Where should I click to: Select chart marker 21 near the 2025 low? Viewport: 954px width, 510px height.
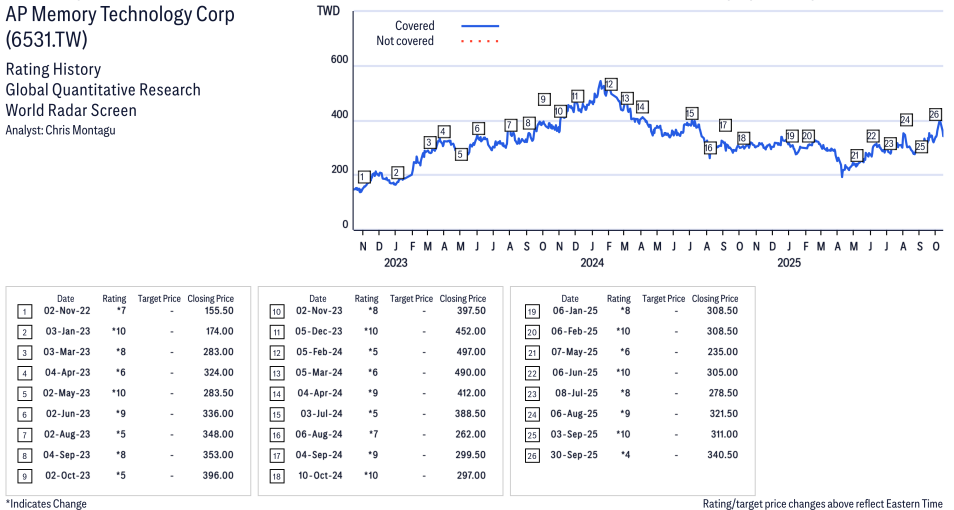click(x=856, y=155)
